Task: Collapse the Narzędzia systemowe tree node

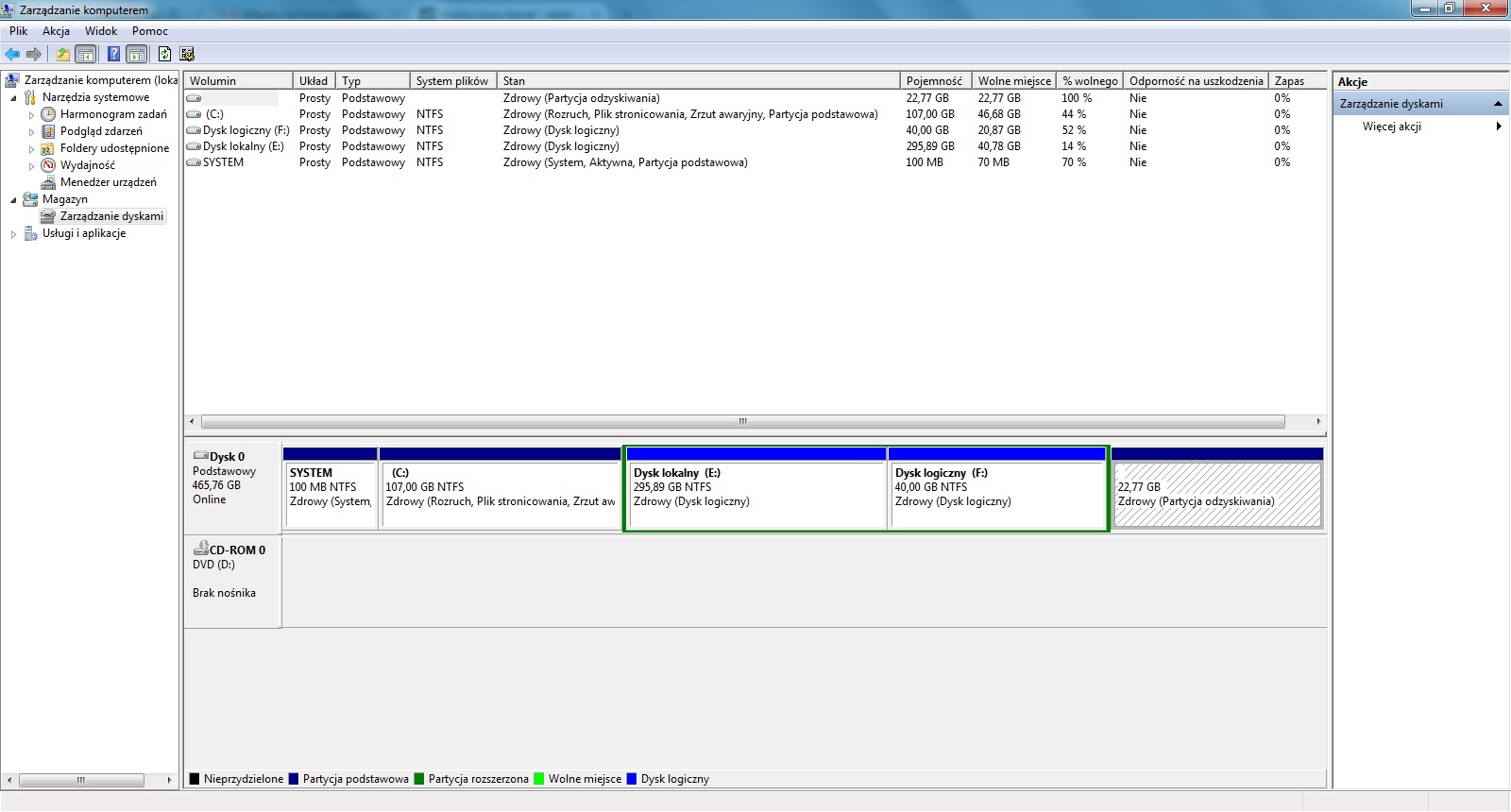Action: click(x=13, y=98)
